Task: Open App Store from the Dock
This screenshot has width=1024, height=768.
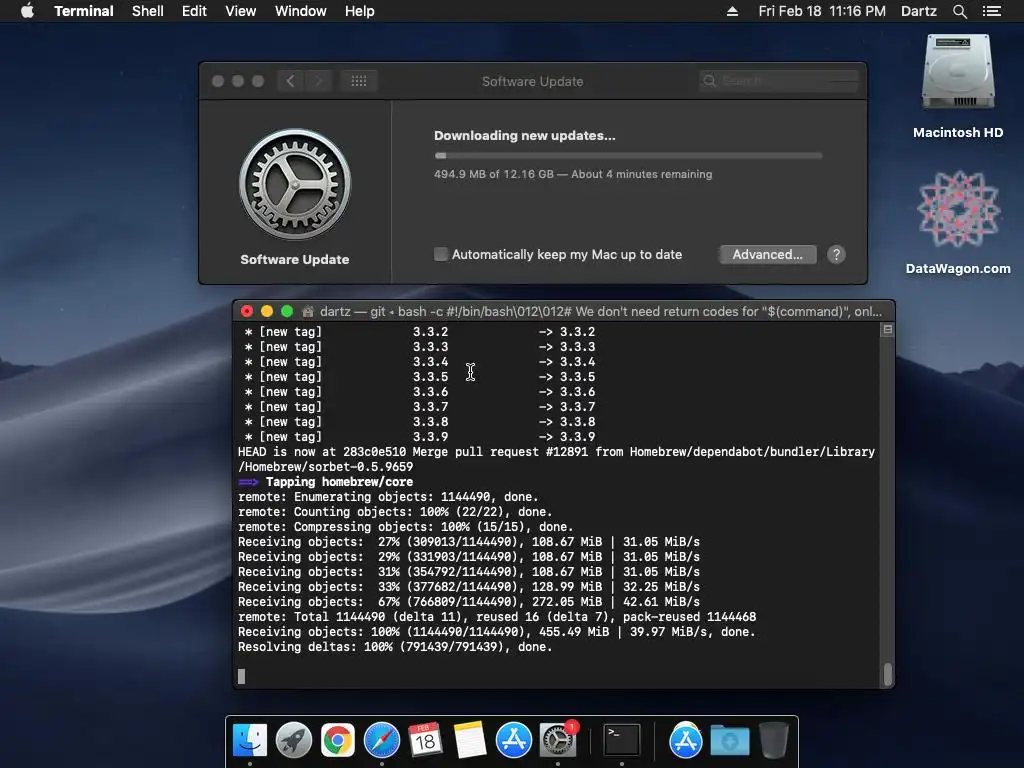Action: tap(513, 741)
